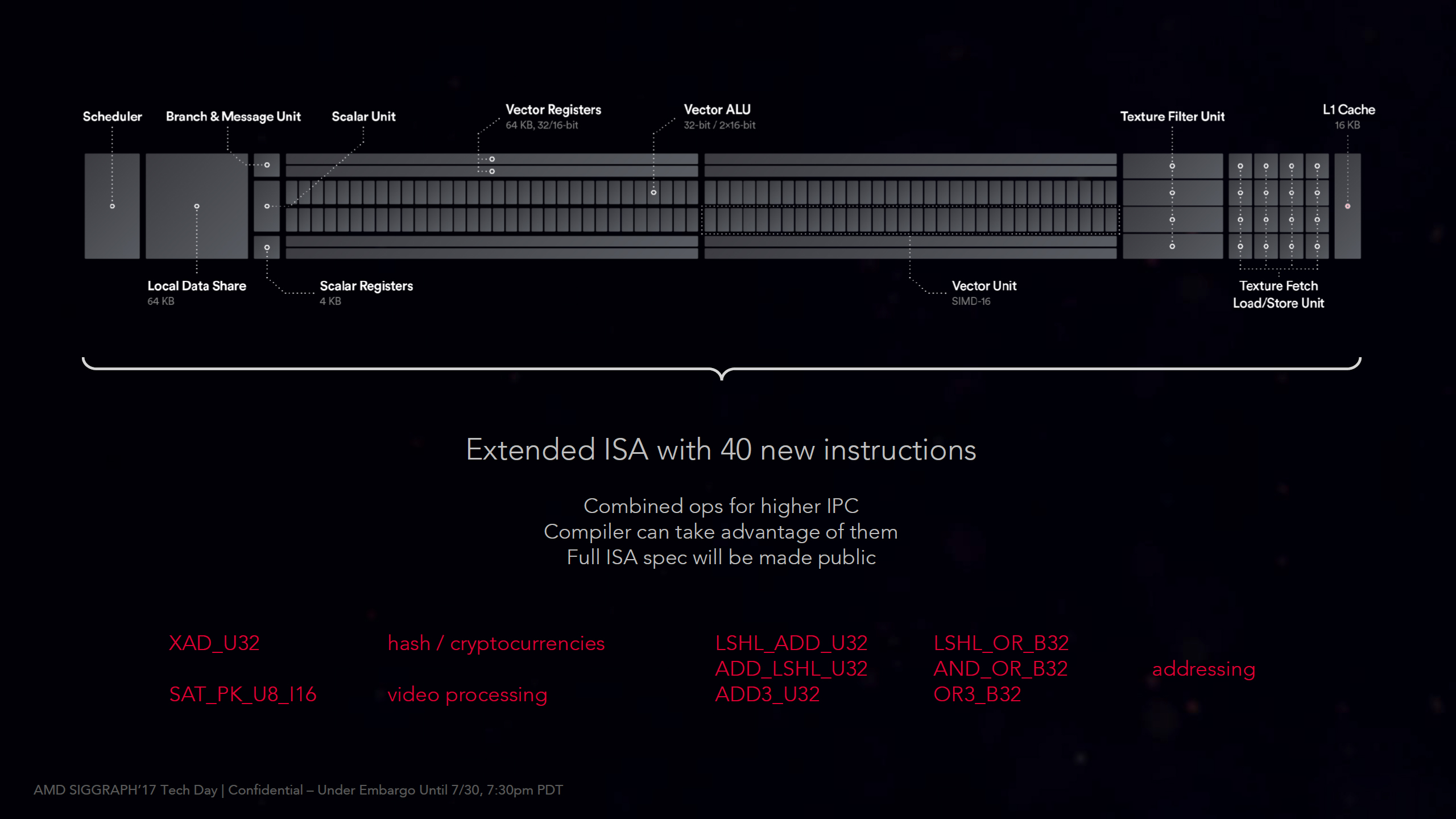The height and width of the screenshot is (819, 1456).
Task: Click the Vector ALU marker dot
Action: (x=653, y=192)
